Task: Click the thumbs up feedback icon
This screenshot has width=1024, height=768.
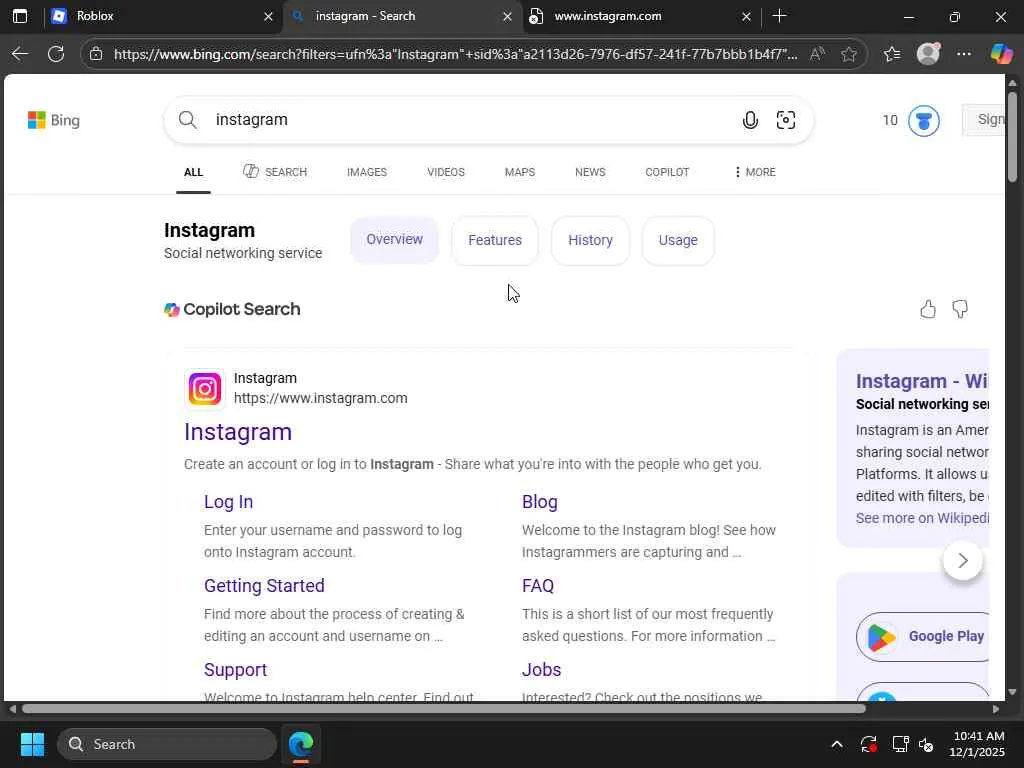Action: [928, 309]
